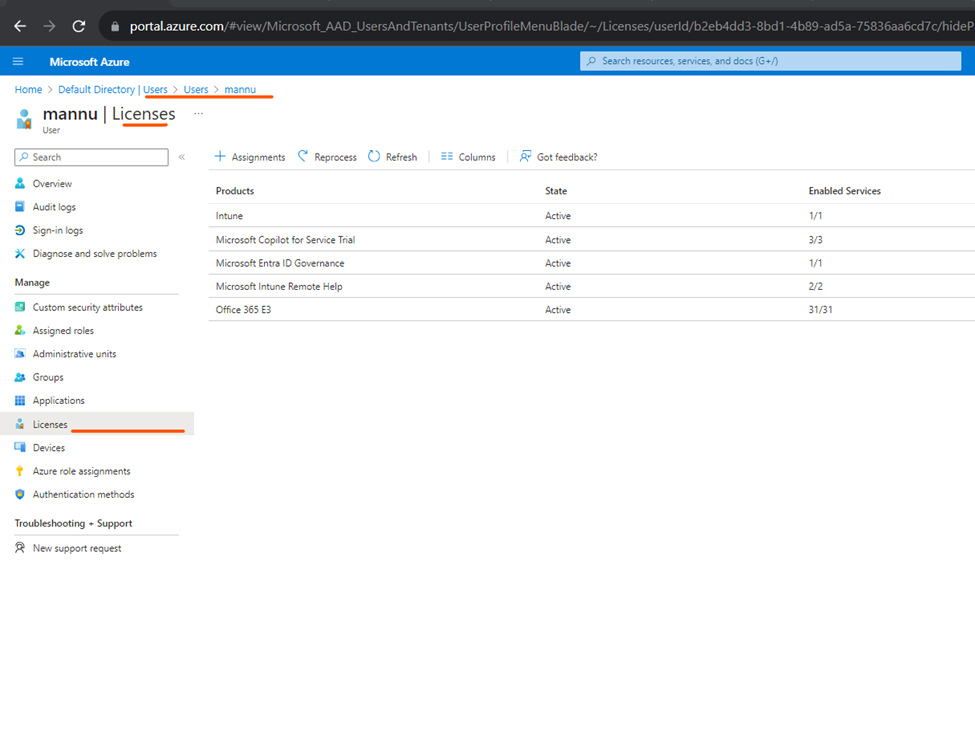Open the Azure portal hamburger menu
The height and width of the screenshot is (741, 975).
pos(18,62)
